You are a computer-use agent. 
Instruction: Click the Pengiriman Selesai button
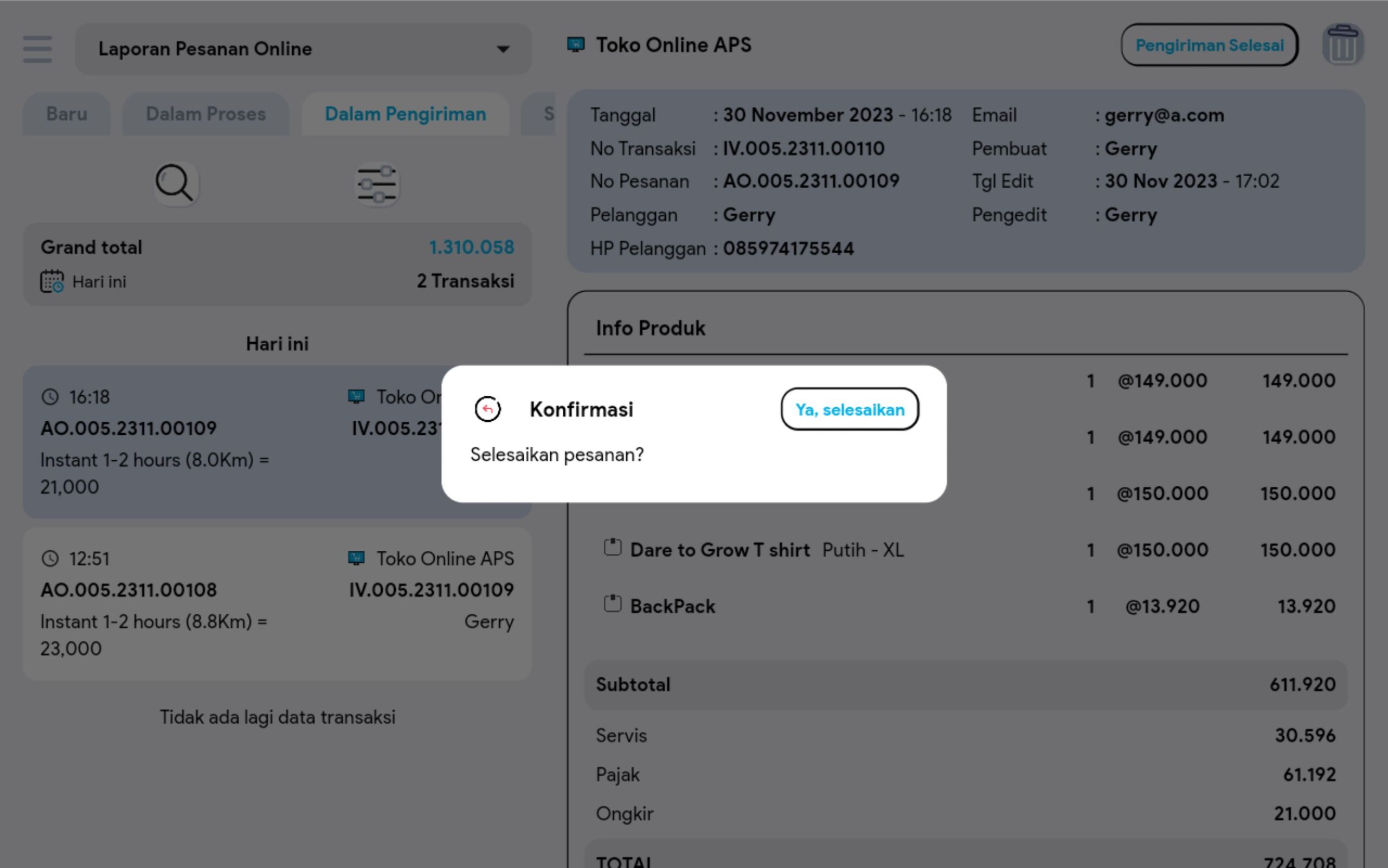pos(1209,46)
